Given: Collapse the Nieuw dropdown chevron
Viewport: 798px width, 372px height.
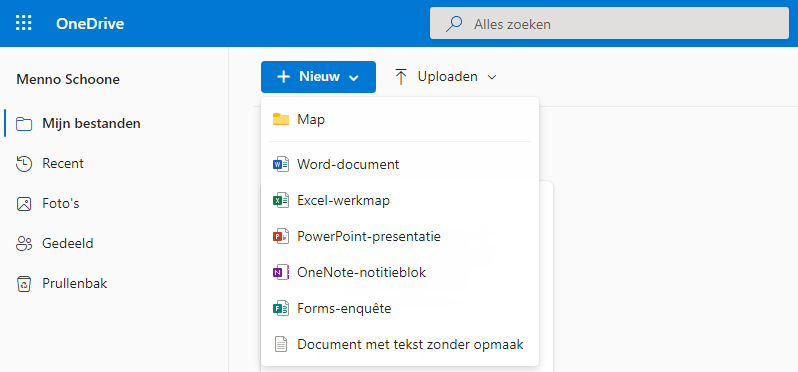Looking at the screenshot, I should tap(354, 77).
